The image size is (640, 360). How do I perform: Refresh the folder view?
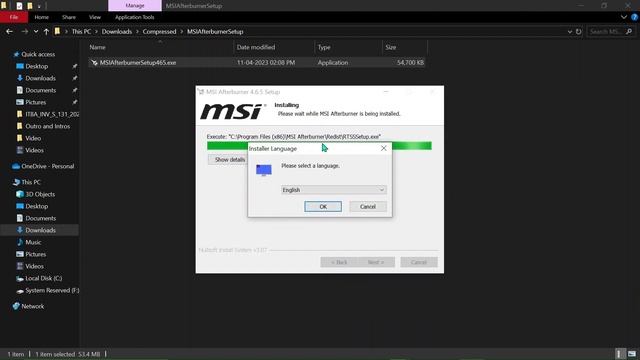pyautogui.click(x=578, y=31)
